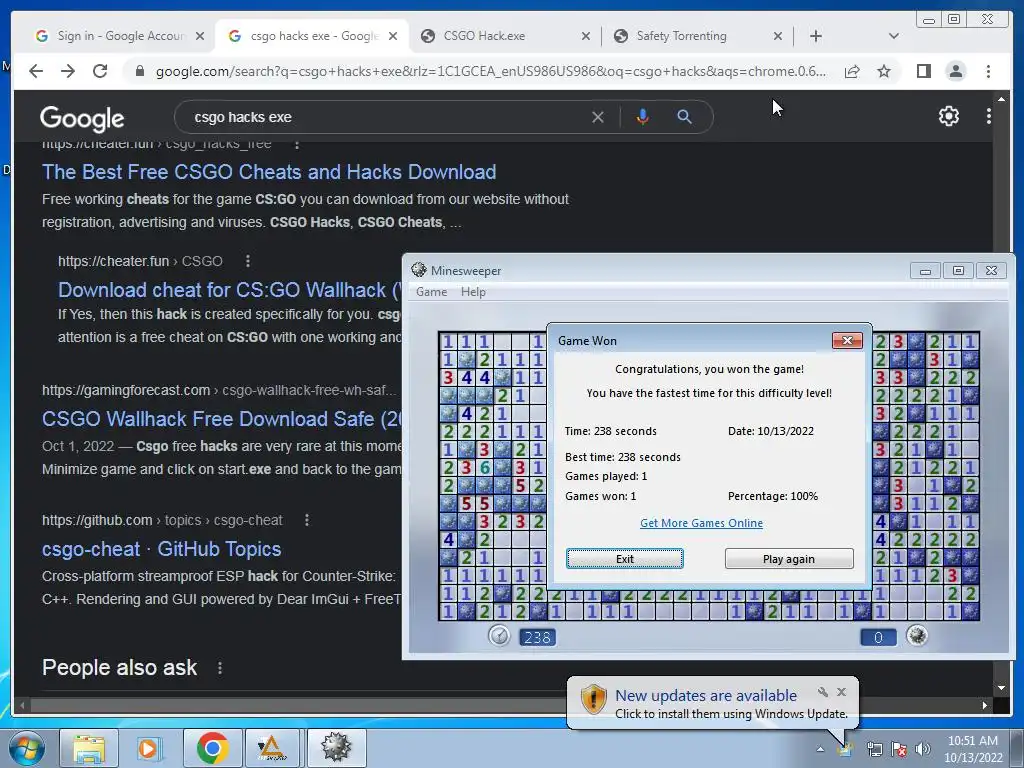Open the Chrome profile avatar
Viewport: 1024px width, 768px height.
tap(955, 71)
